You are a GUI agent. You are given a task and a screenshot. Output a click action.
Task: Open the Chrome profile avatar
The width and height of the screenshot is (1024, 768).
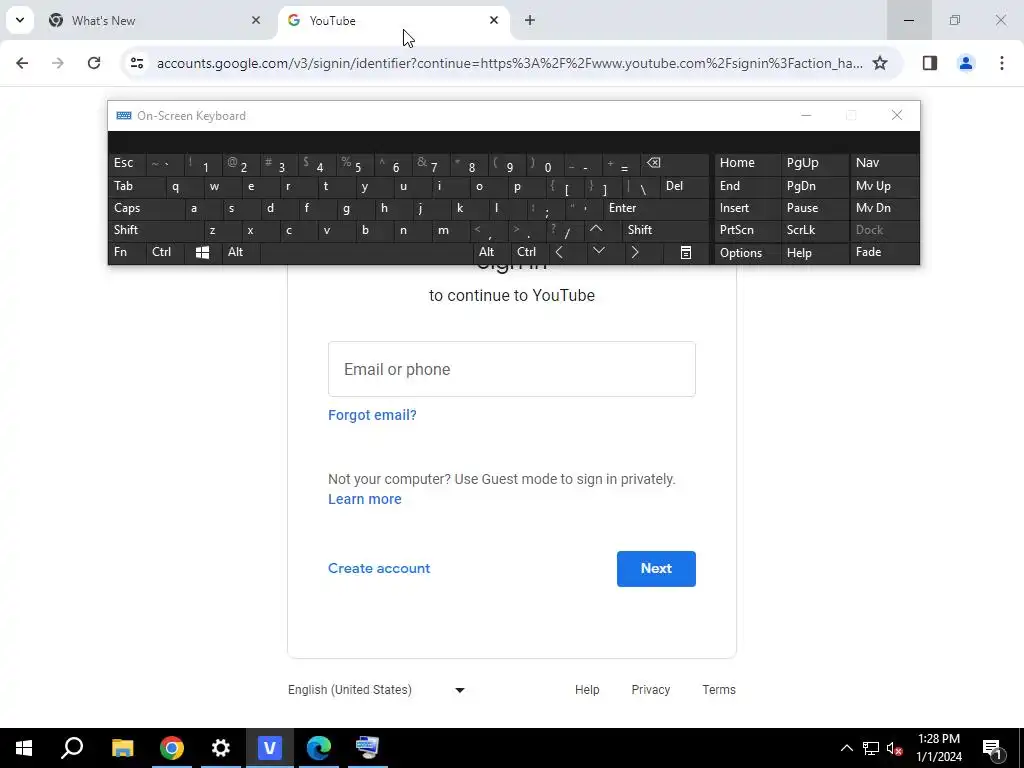965,63
